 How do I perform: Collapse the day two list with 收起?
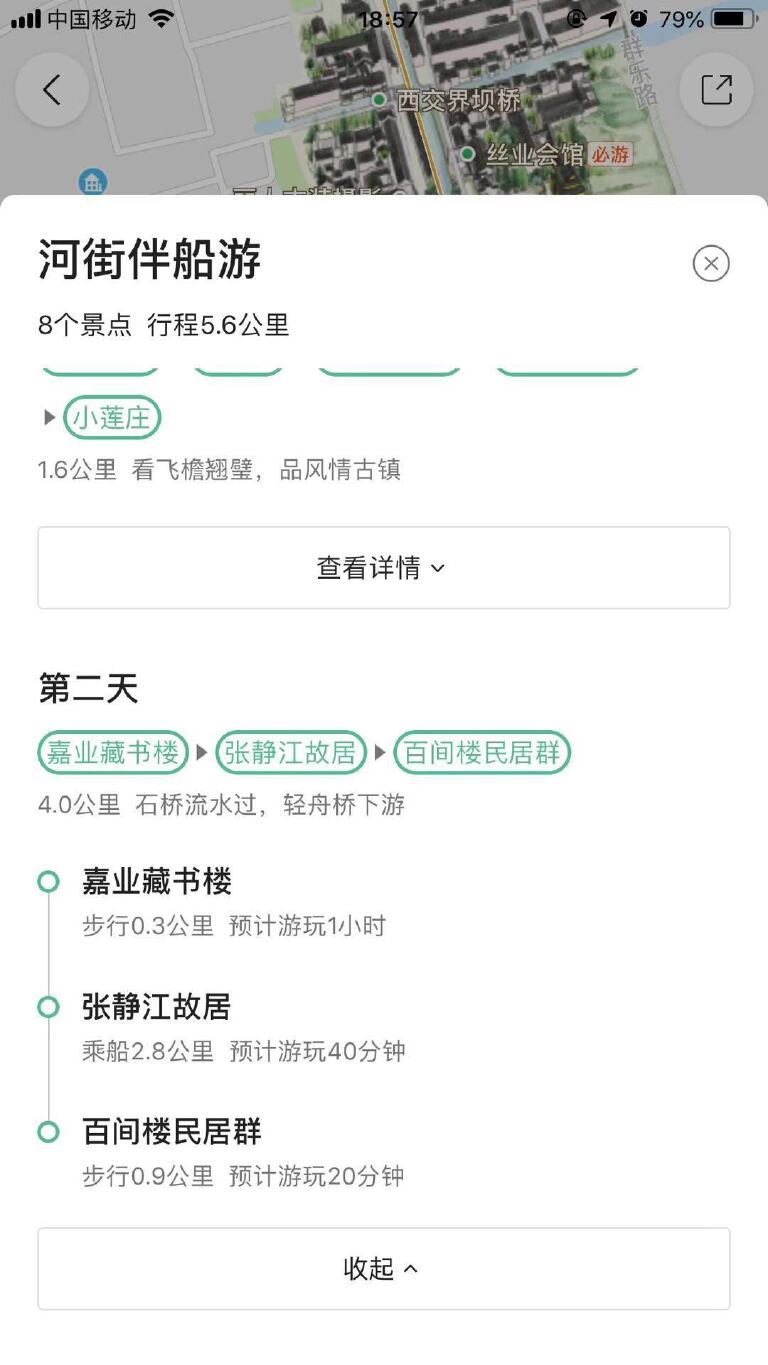click(x=384, y=1269)
